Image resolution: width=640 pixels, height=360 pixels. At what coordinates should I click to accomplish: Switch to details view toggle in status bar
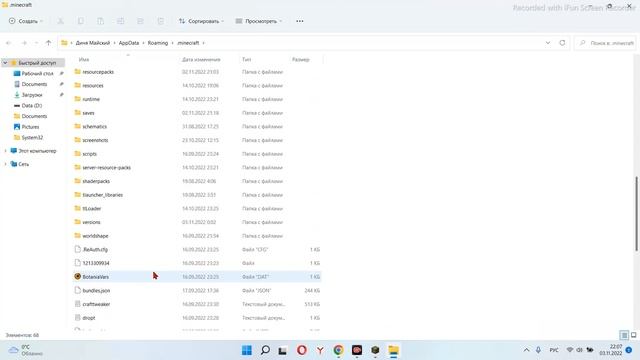(624, 335)
